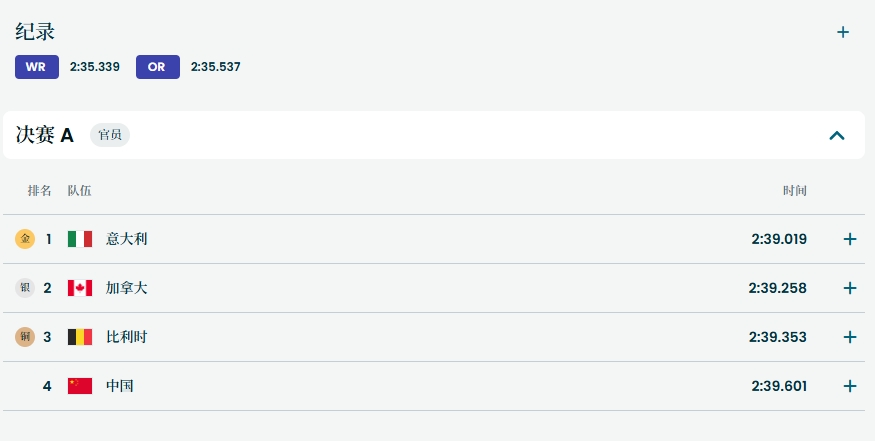Viewport: 875px width, 441px height.
Task: Select the 意大利 team name
Action: [127, 239]
